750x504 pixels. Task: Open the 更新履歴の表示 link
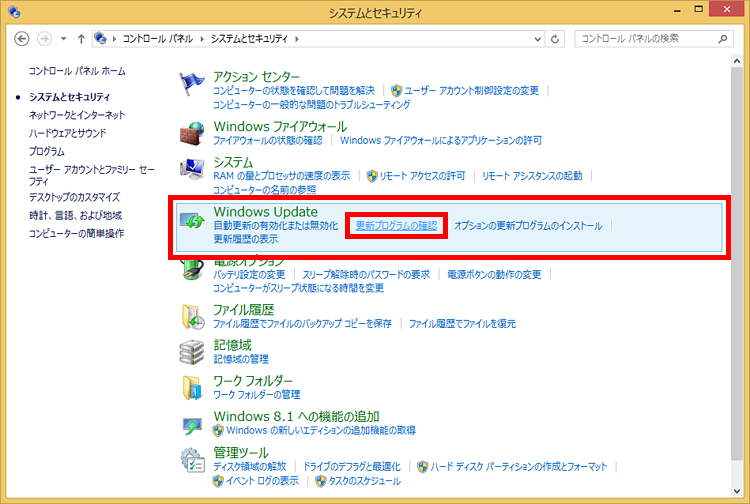(246, 240)
